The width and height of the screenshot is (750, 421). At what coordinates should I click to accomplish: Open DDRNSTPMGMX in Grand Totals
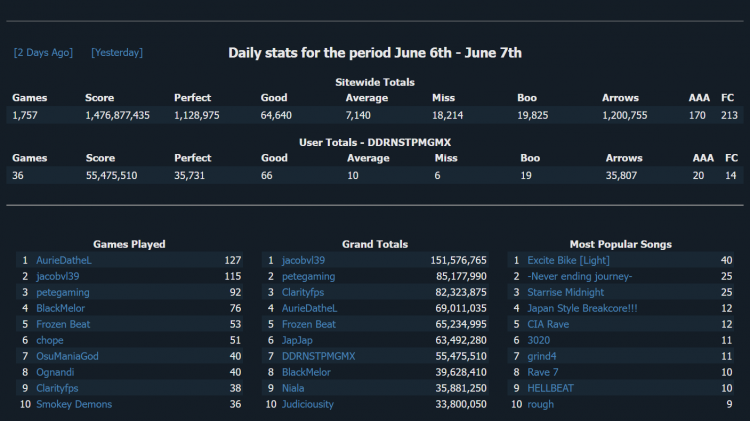[x=318, y=356]
